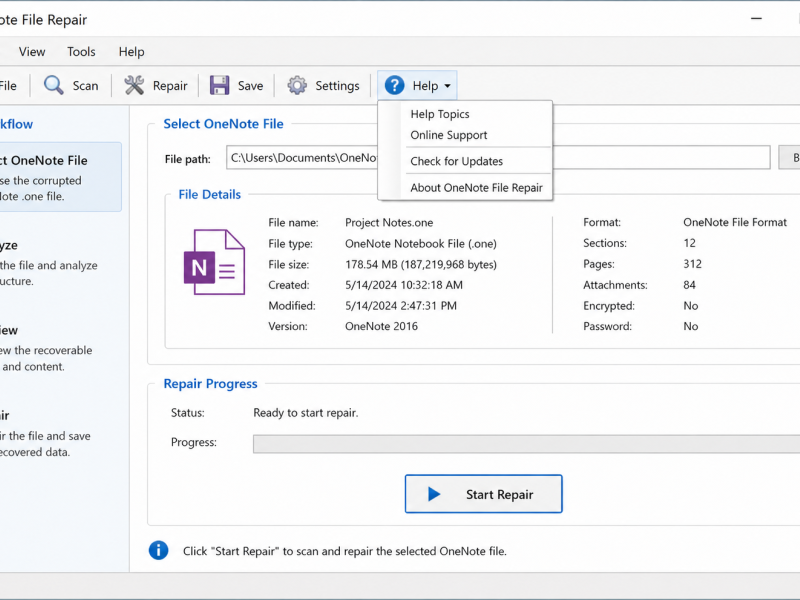The width and height of the screenshot is (800, 600).
Task: Click Attachments value '84'
Action: [x=689, y=285]
